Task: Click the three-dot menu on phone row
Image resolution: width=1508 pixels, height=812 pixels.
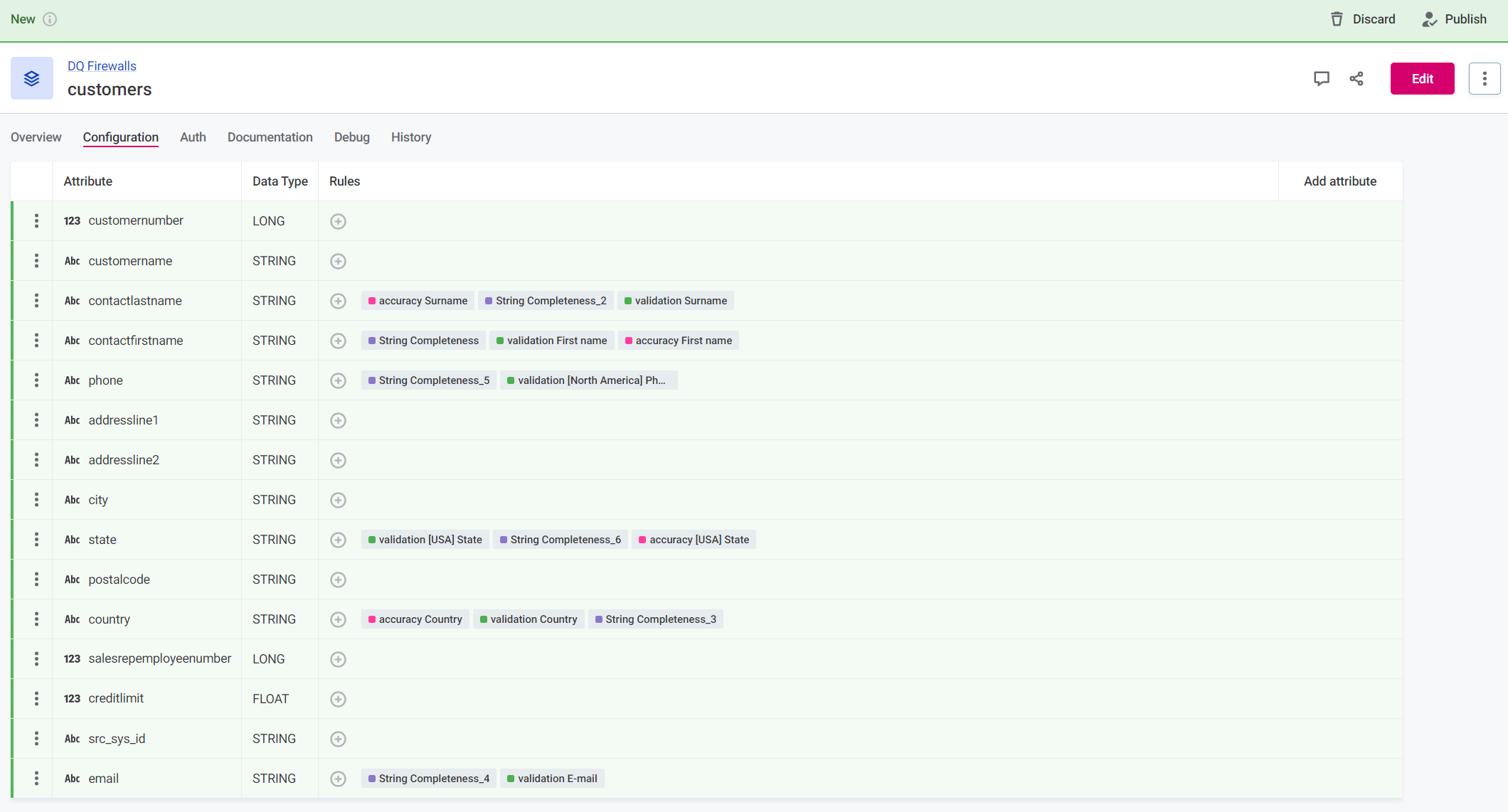Action: tap(37, 380)
